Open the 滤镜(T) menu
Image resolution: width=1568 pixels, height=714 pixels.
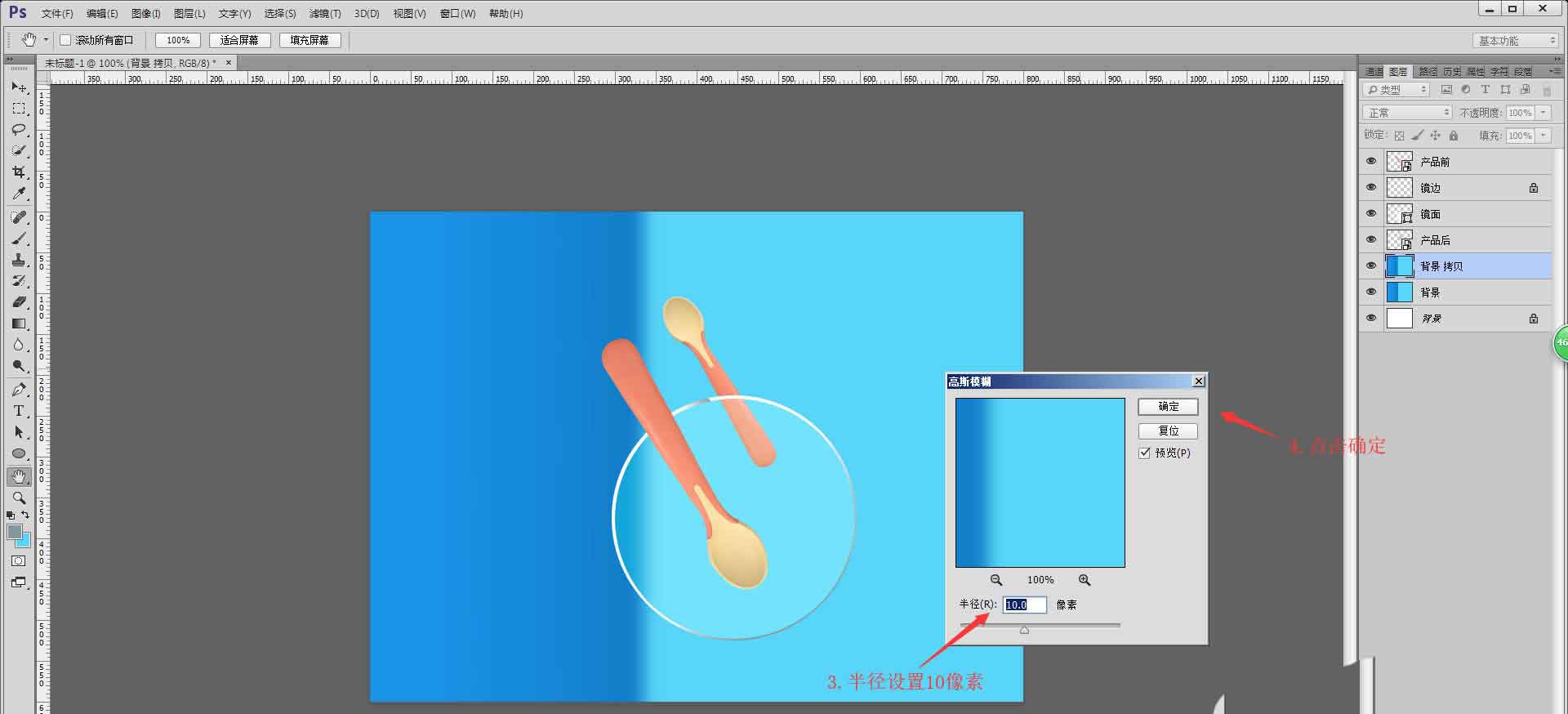[325, 14]
